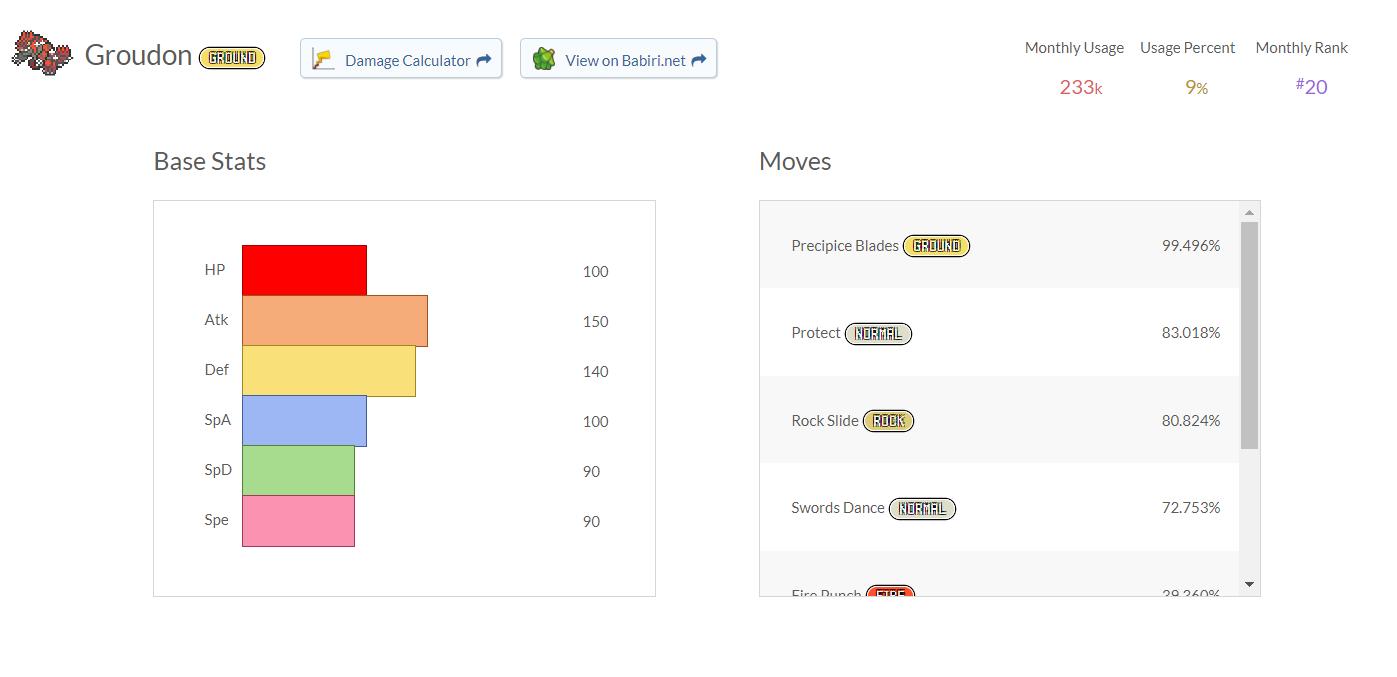Click the orange Atk stat bar
1397x677 pixels.
click(334, 321)
